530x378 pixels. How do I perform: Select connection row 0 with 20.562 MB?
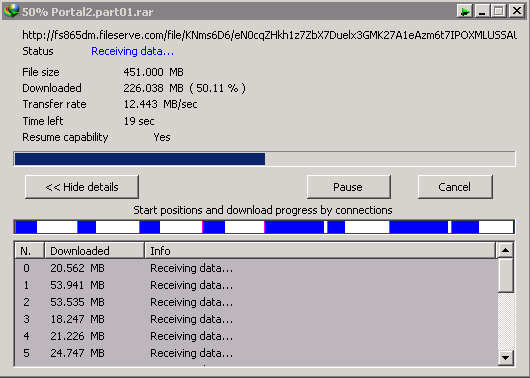tap(256, 268)
